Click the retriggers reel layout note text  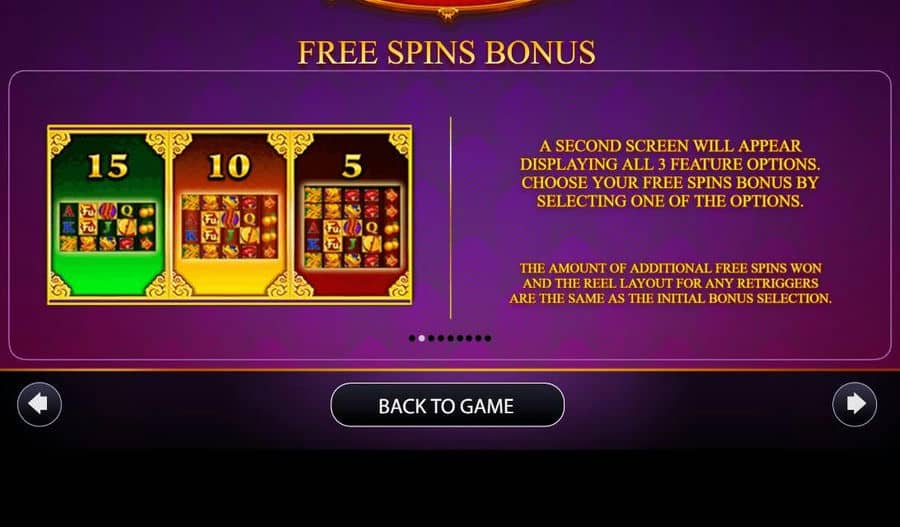[670, 283]
